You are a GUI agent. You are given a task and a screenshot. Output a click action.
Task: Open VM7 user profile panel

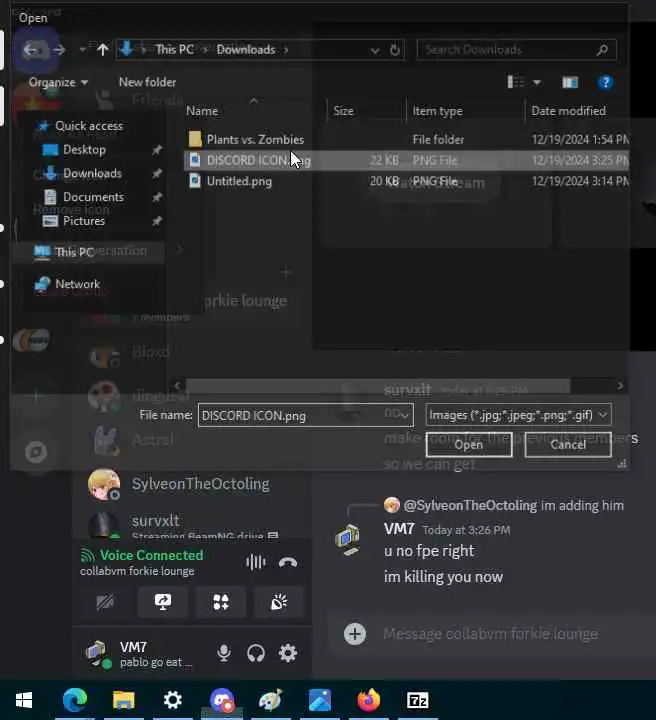tap(140, 653)
